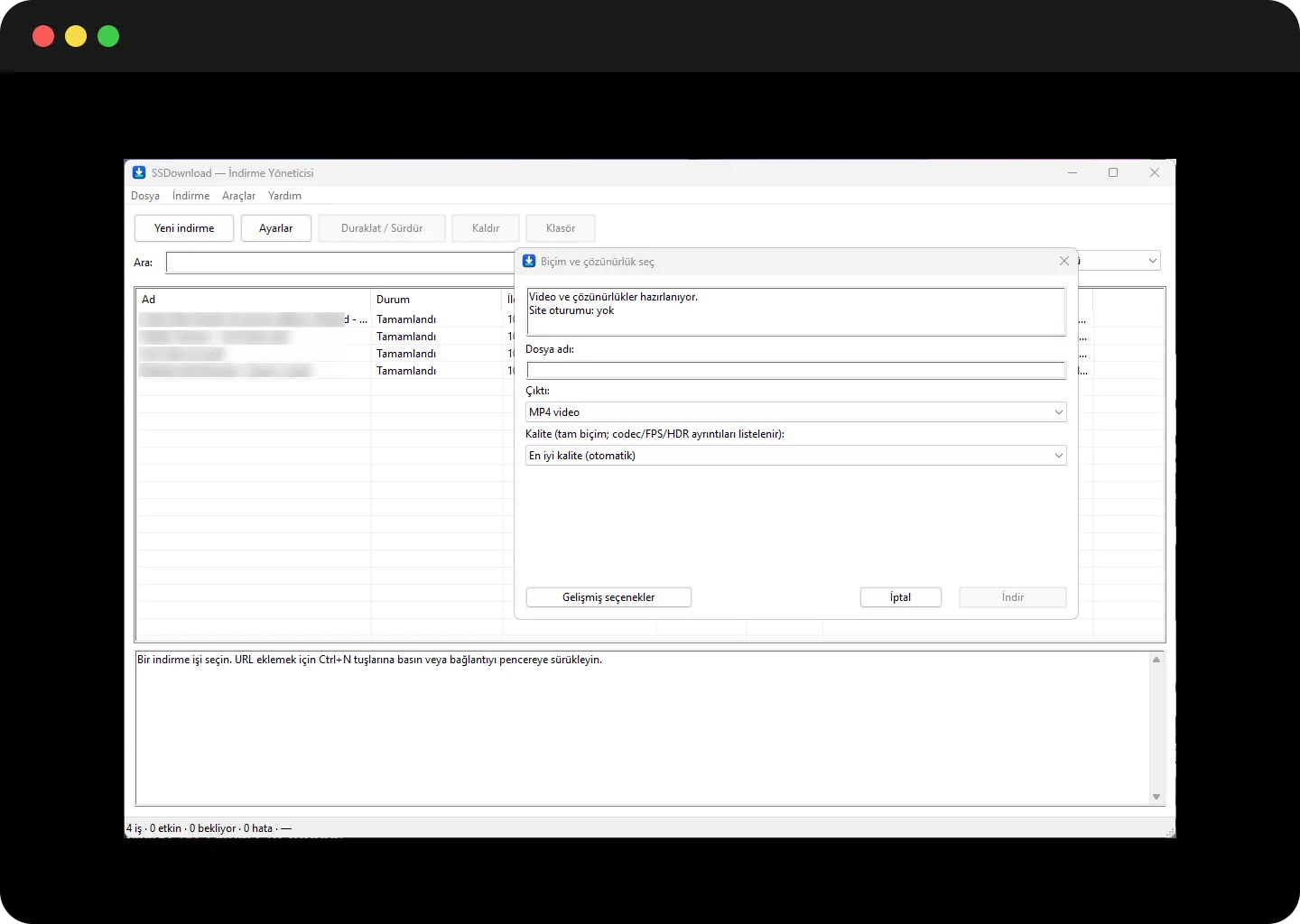Viewport: 1300px width, 924px height.
Task: Select the first Tamamlandı download row
Action: [x=326, y=319]
